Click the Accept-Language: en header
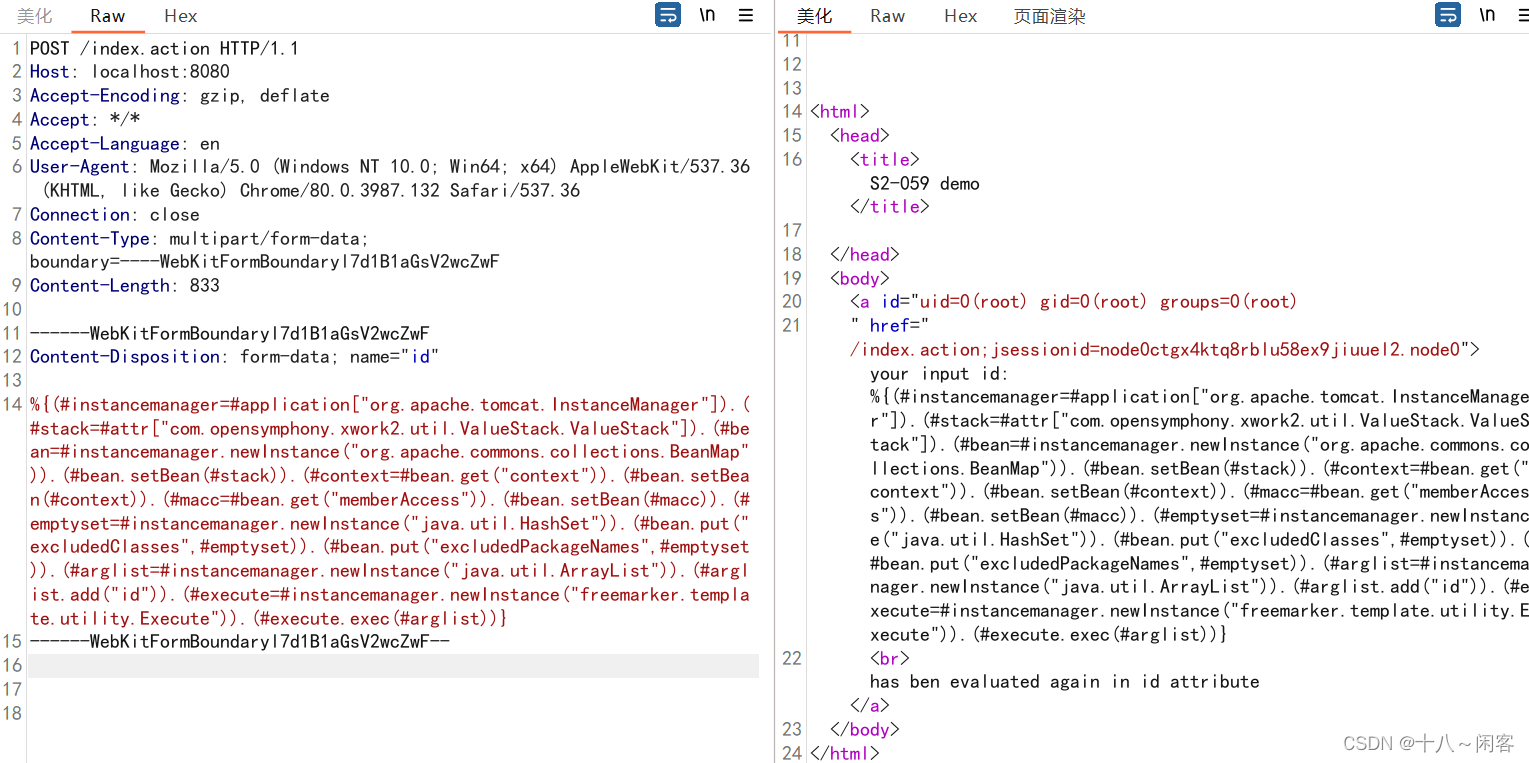Viewport: 1529px width, 763px height. [125, 143]
